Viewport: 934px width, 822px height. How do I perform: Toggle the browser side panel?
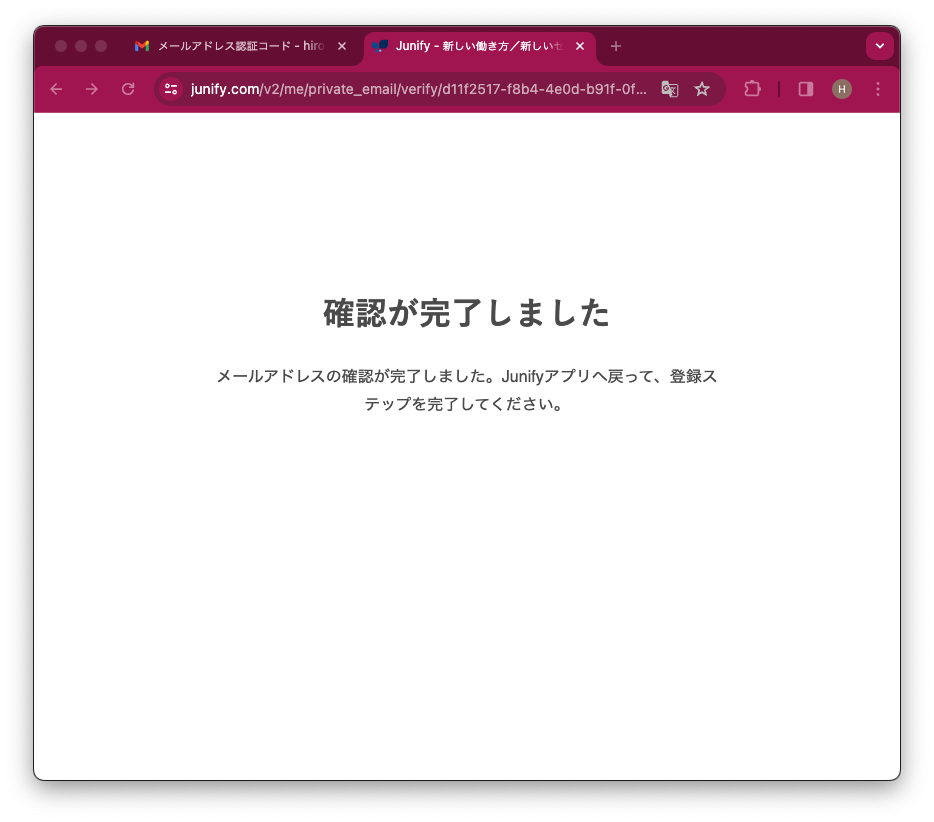(806, 89)
